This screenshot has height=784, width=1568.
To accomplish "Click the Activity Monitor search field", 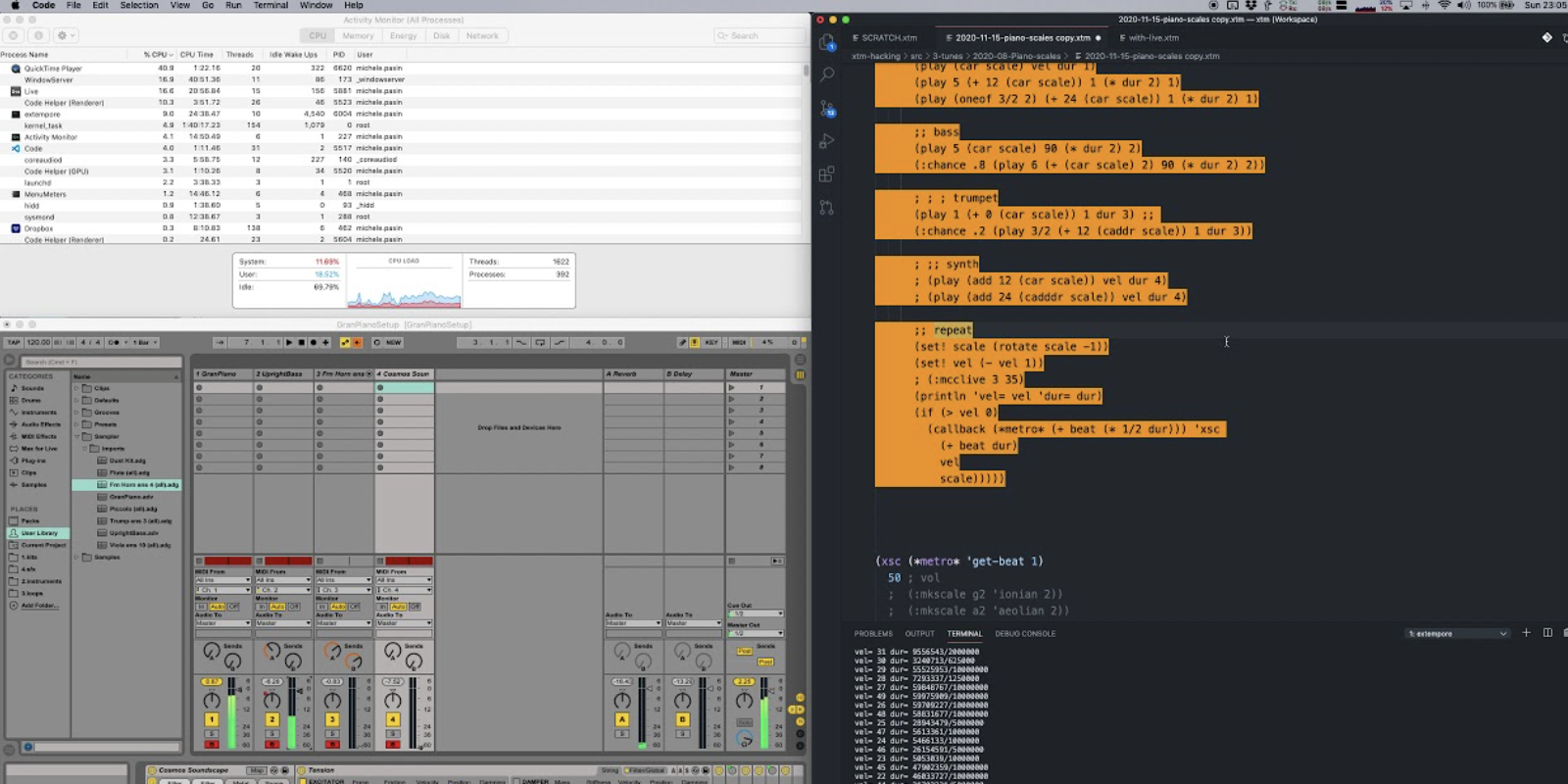I will point(759,35).
